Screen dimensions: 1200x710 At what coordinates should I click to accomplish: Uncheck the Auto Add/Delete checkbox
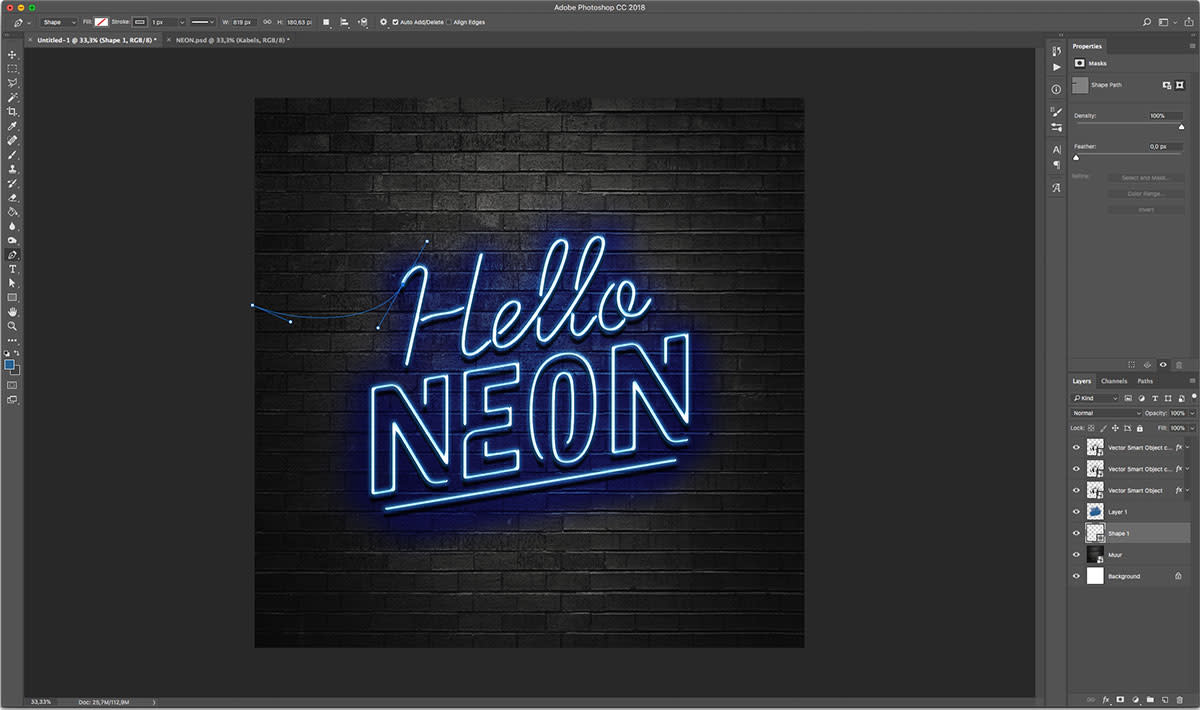395,22
